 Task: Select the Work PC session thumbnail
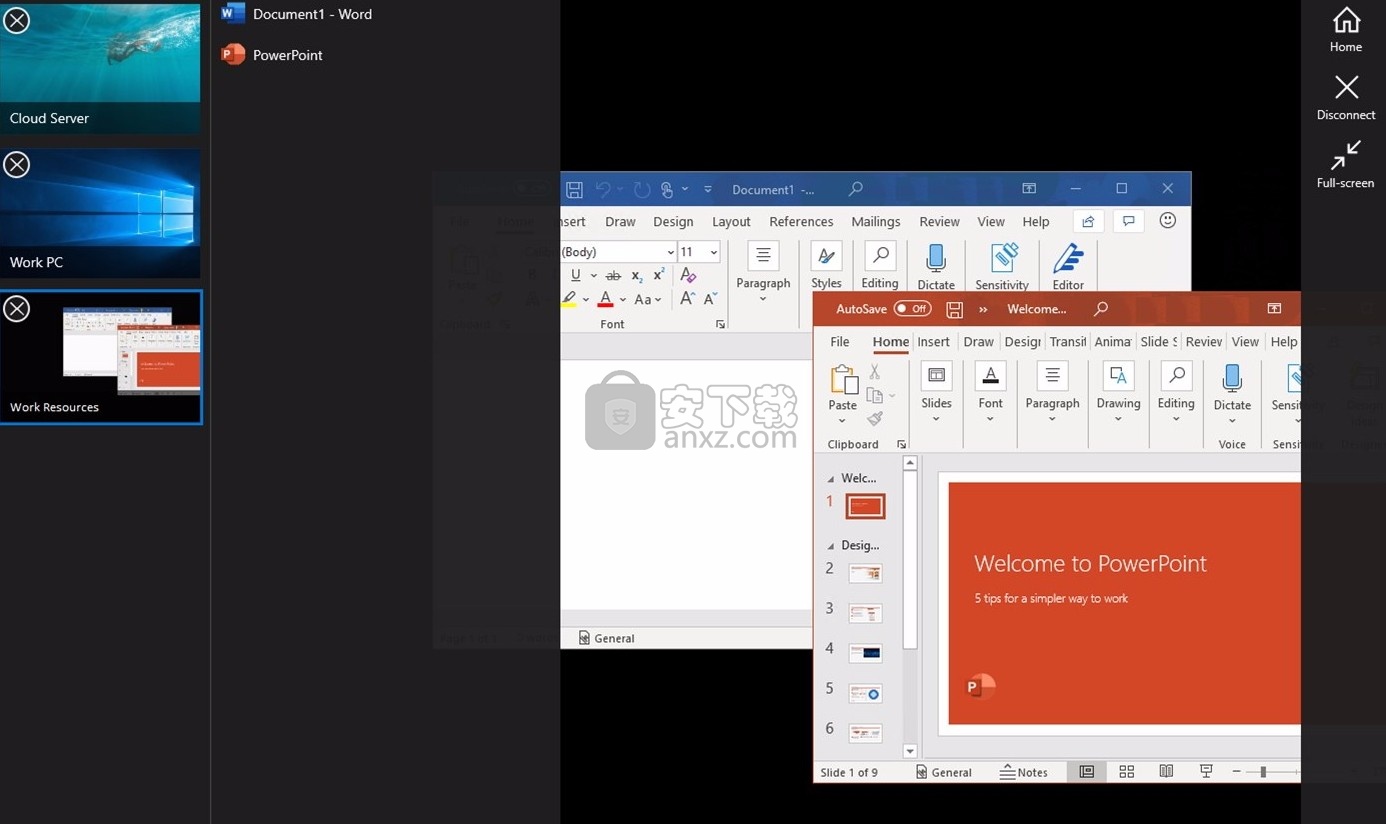(x=100, y=213)
